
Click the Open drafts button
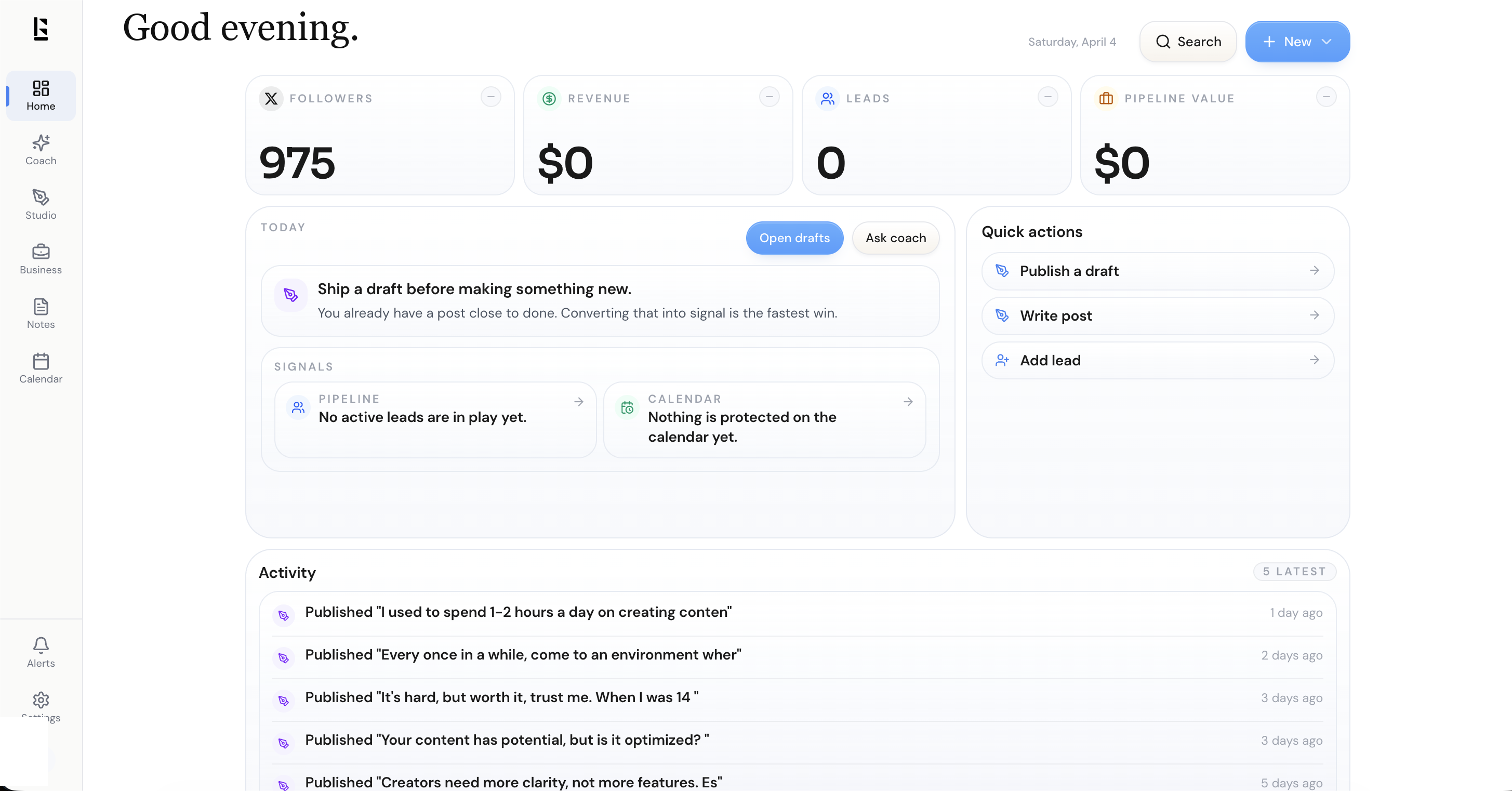(x=794, y=238)
